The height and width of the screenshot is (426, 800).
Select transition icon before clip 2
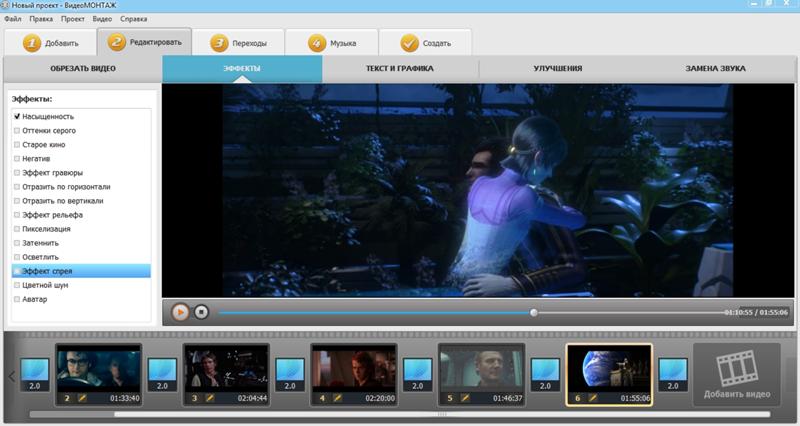[35, 374]
